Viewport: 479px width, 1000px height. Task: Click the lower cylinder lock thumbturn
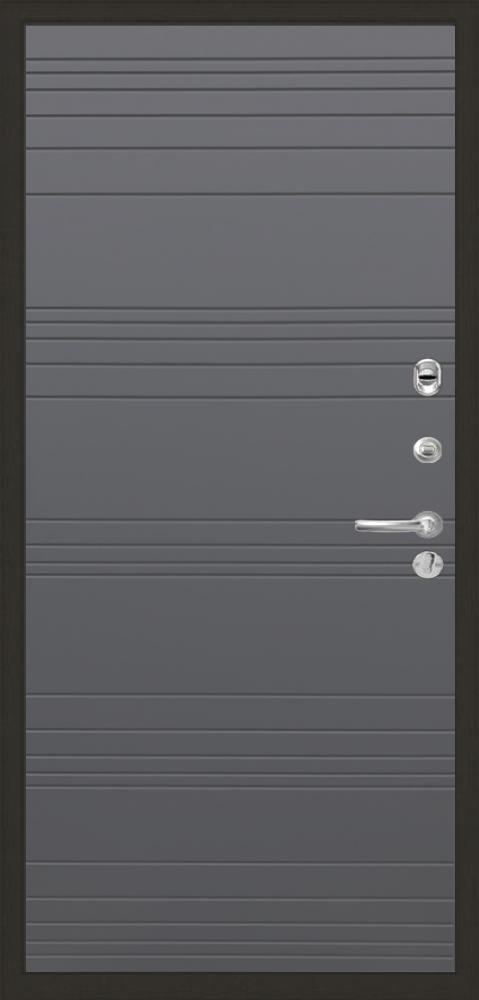pos(427,564)
